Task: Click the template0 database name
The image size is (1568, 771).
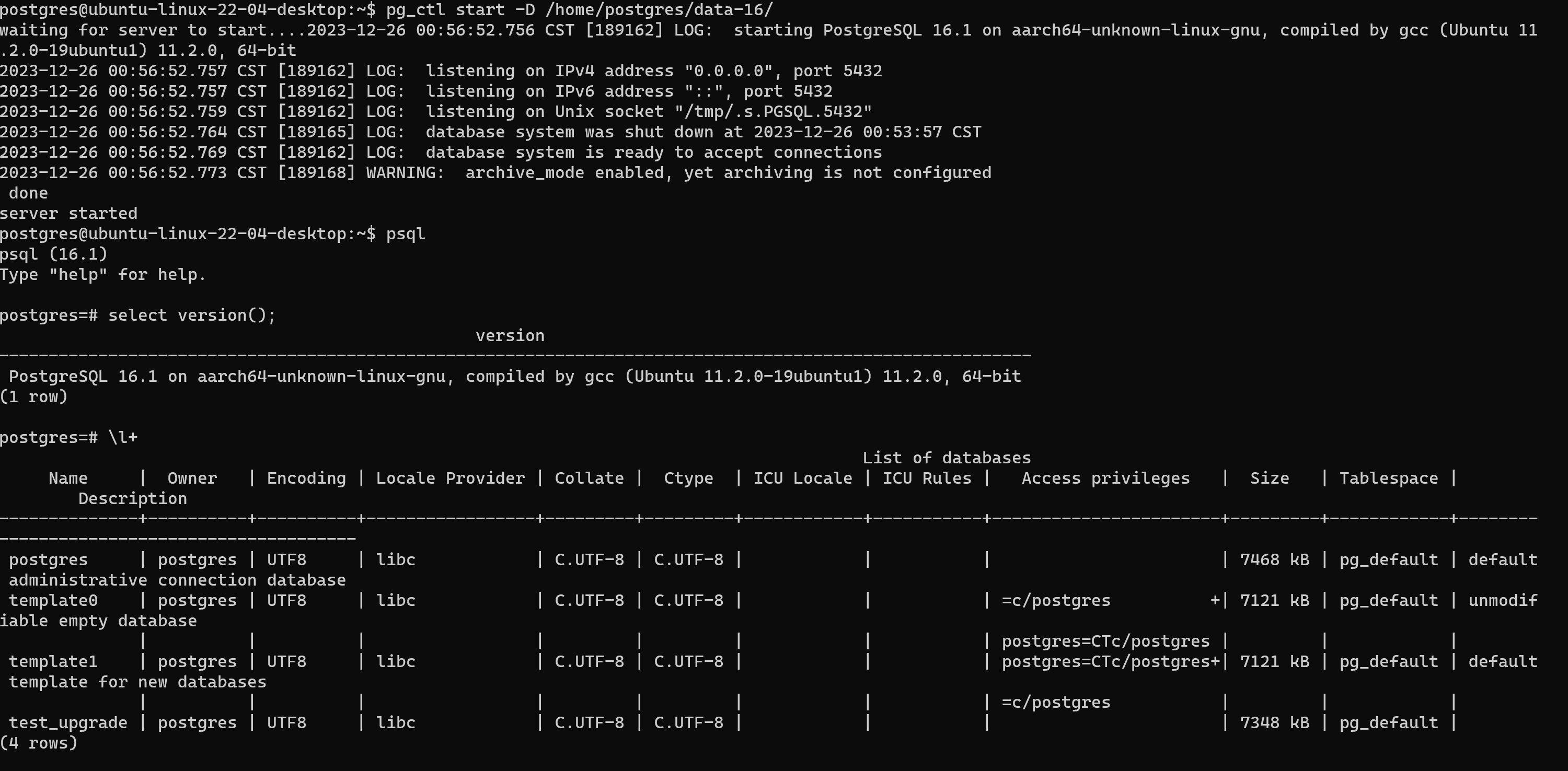Action: (x=53, y=601)
